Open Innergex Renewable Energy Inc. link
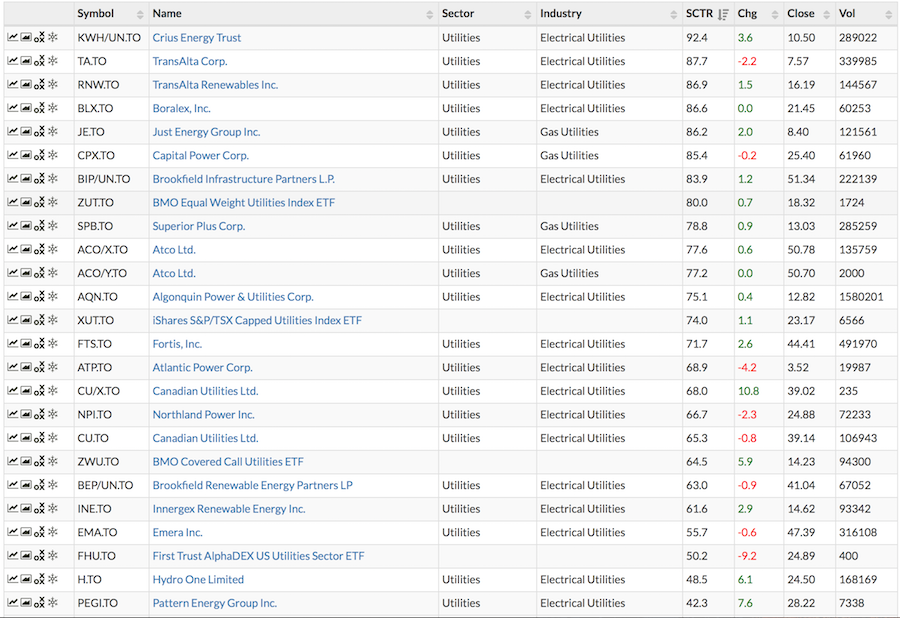 pyautogui.click(x=229, y=508)
